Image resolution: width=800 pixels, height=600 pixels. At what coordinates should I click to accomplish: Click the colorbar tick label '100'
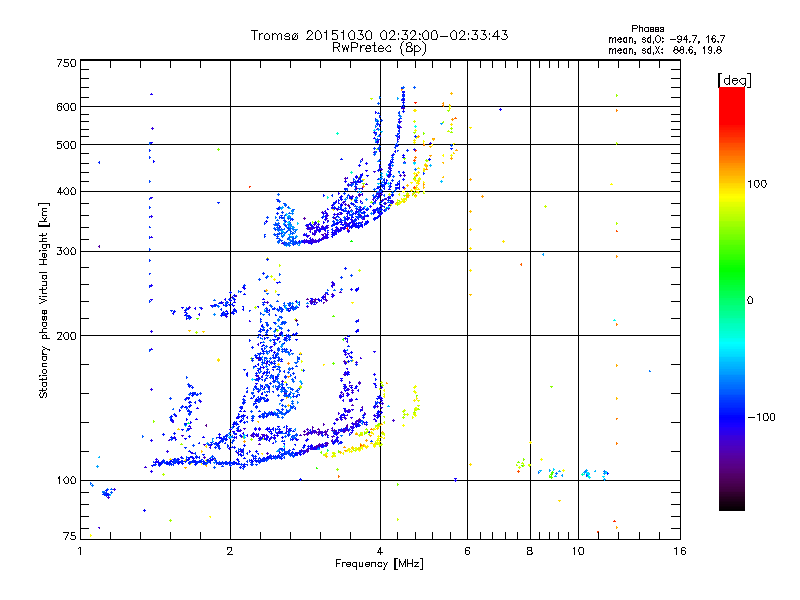click(757, 184)
